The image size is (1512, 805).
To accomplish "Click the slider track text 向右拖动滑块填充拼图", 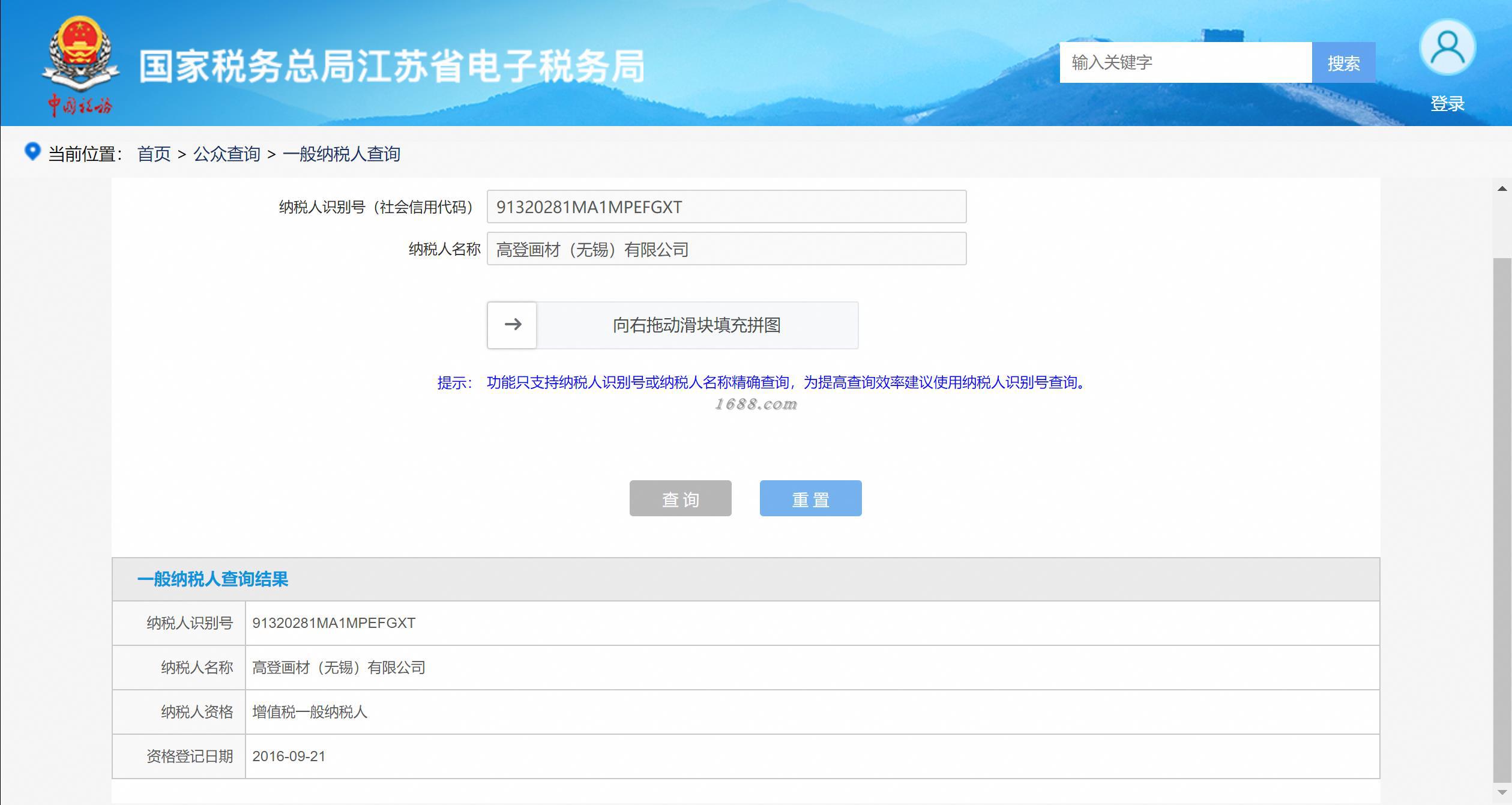I will tap(696, 325).
